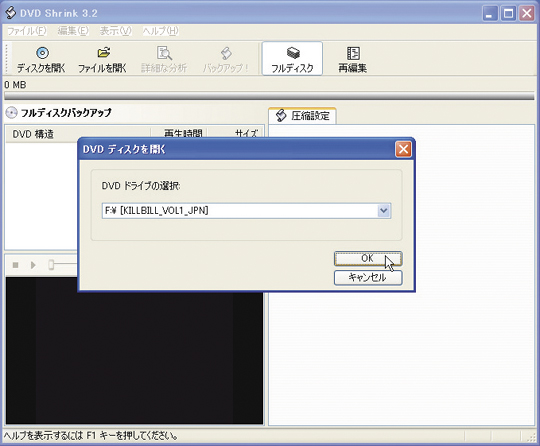Open the ファイル(F) menu
The width and height of the screenshot is (540, 446).
point(27,31)
